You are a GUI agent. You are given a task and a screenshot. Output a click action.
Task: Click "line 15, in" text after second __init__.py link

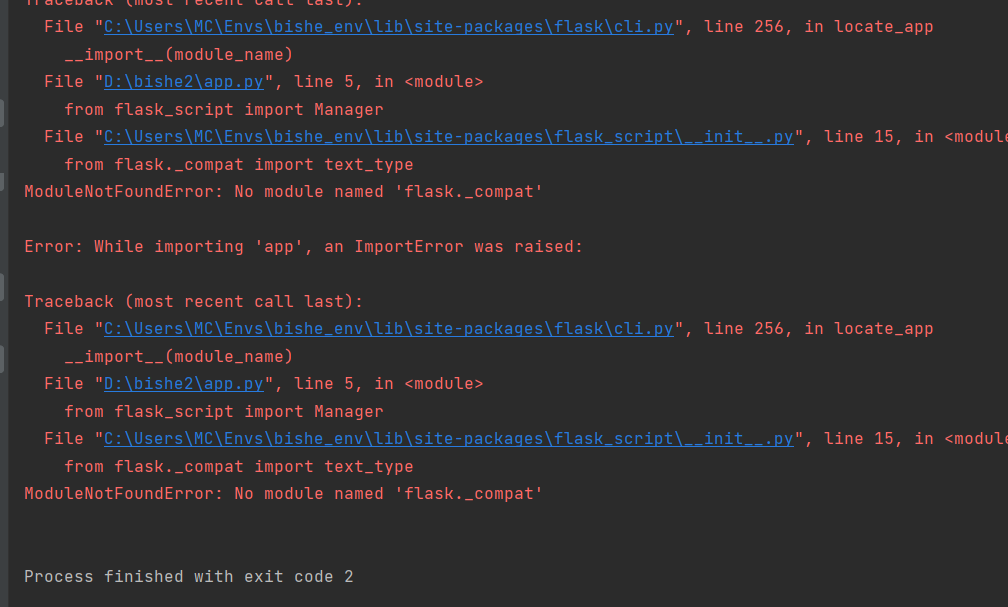tap(879, 439)
